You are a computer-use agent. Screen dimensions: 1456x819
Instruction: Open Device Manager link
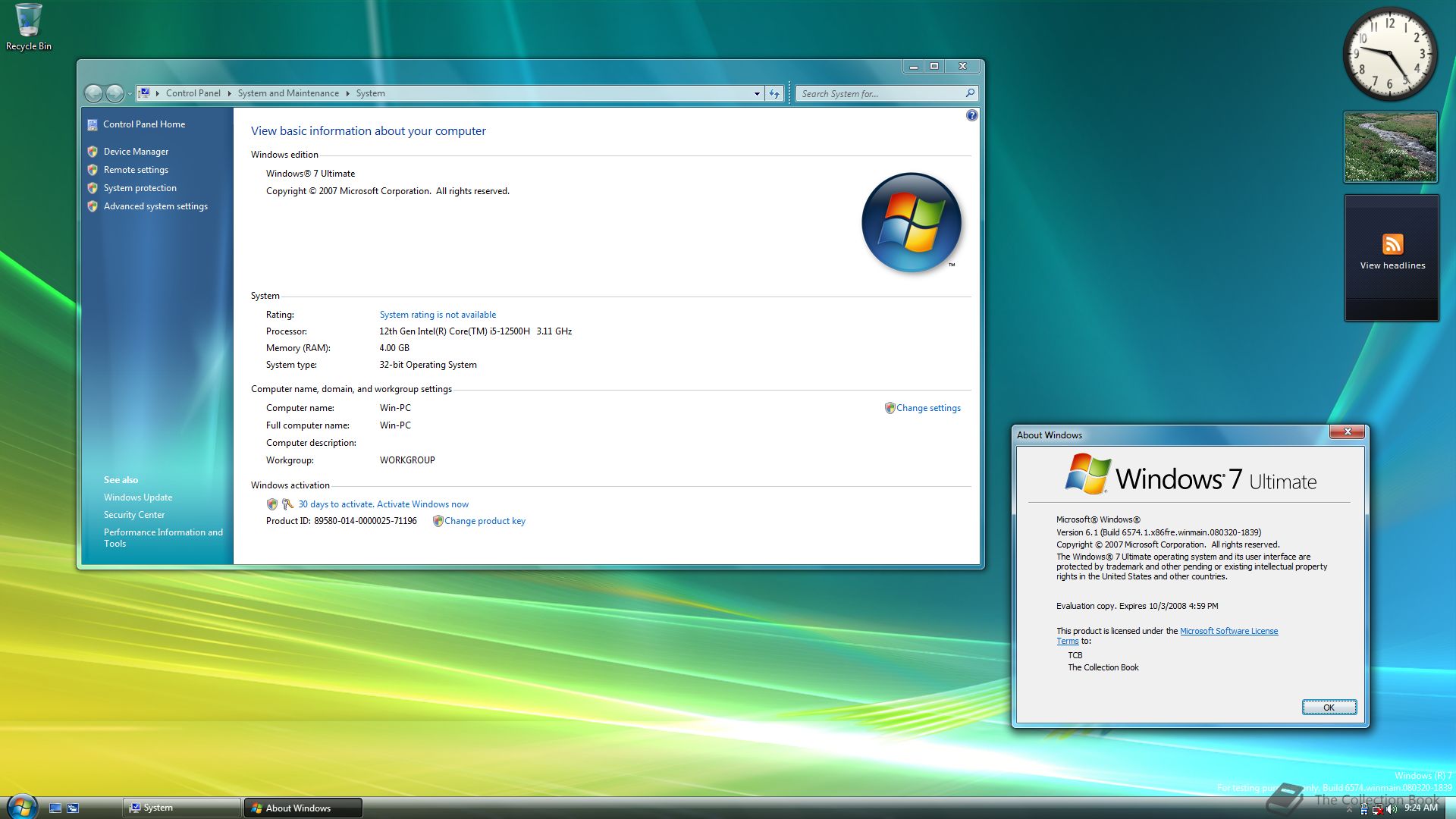click(x=136, y=152)
